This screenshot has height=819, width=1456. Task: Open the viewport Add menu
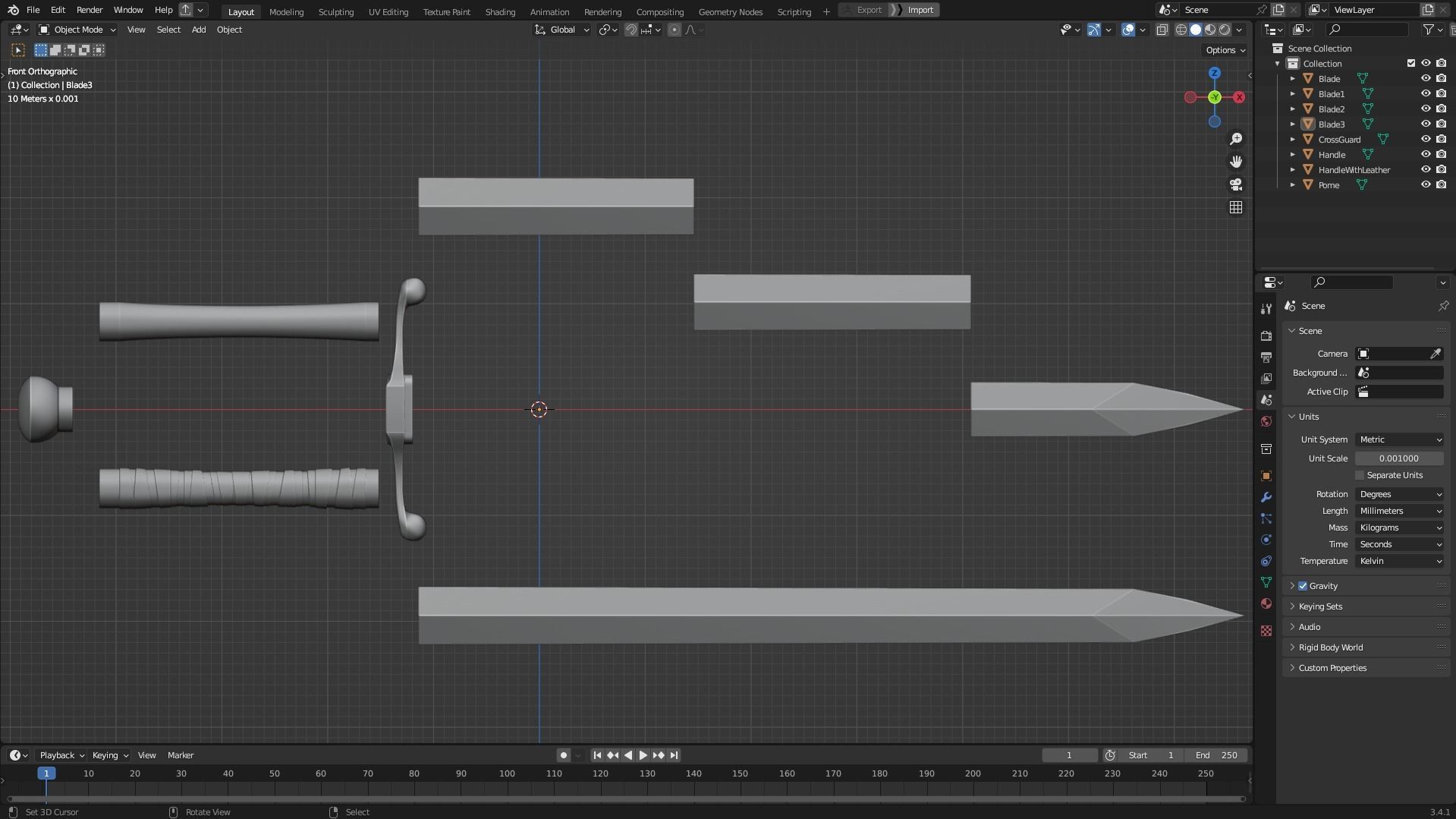point(199,30)
